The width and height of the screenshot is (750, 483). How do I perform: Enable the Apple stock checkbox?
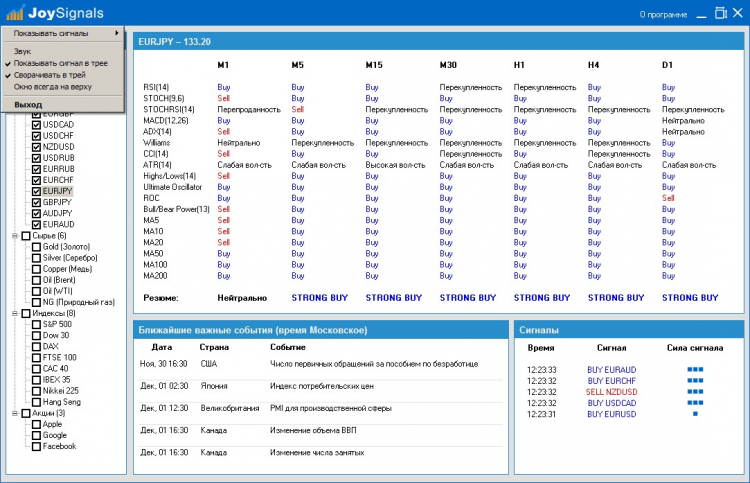pyautogui.click(x=36, y=424)
